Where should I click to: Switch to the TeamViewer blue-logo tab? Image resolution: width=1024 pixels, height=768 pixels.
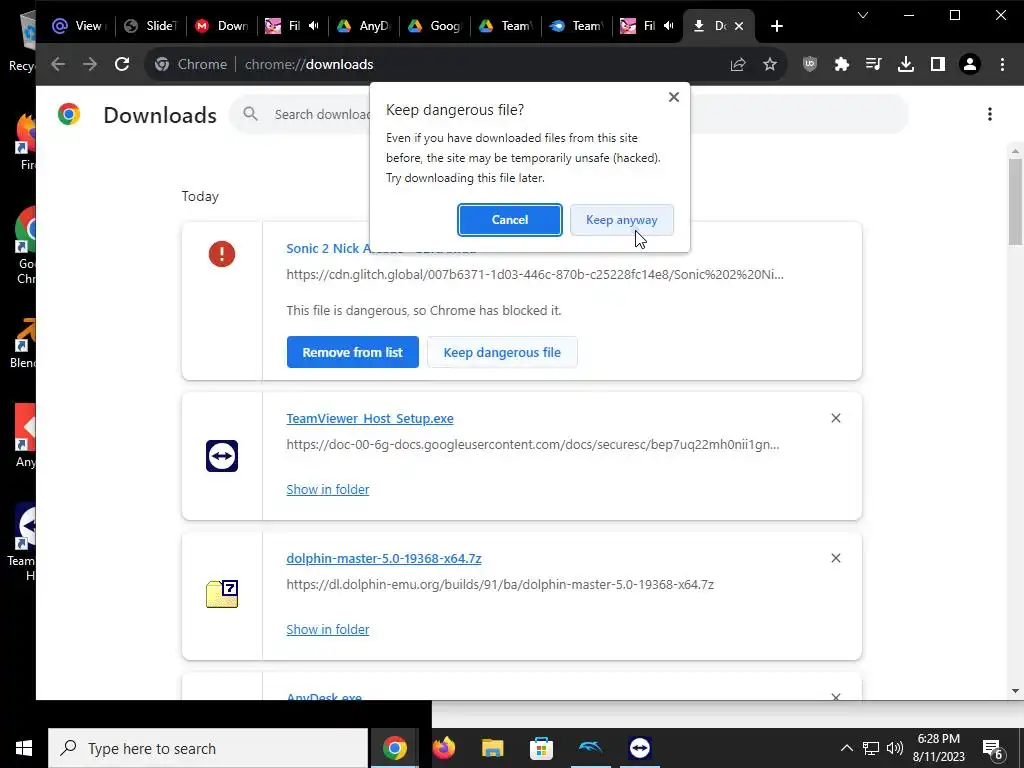(577, 26)
